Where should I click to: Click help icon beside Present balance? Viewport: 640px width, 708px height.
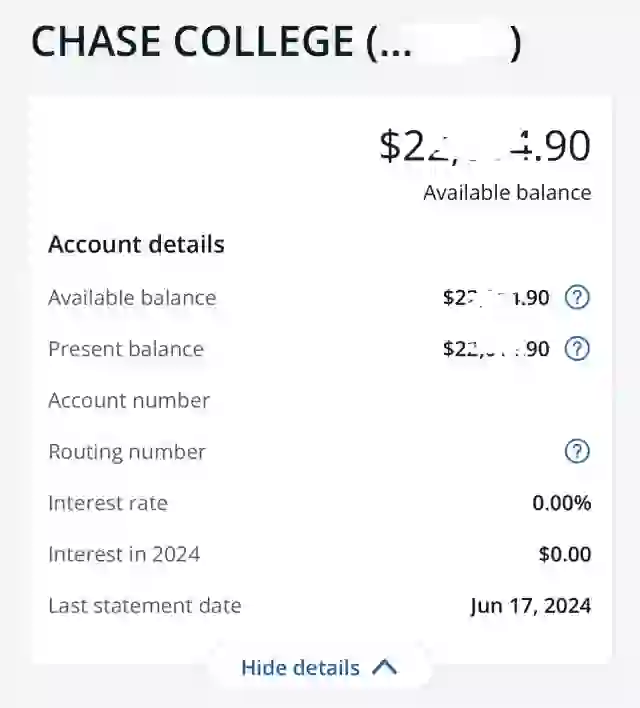click(577, 349)
